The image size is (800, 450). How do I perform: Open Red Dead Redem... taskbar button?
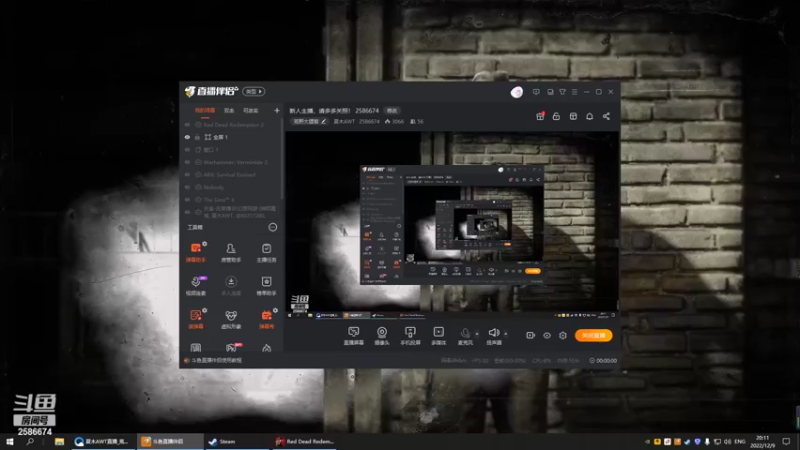pos(304,441)
